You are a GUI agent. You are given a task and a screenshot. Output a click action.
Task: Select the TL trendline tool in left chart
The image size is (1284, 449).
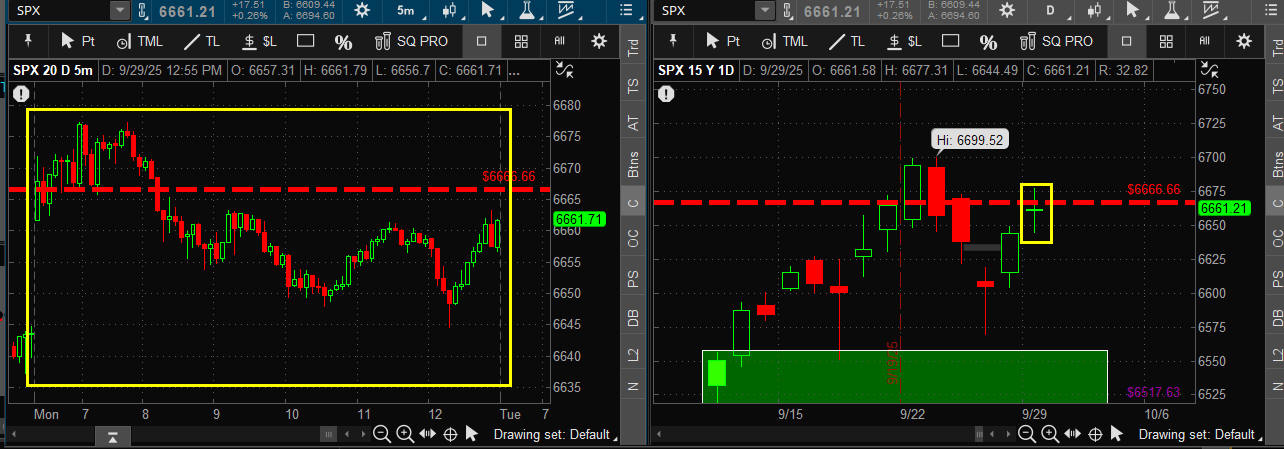pos(203,41)
